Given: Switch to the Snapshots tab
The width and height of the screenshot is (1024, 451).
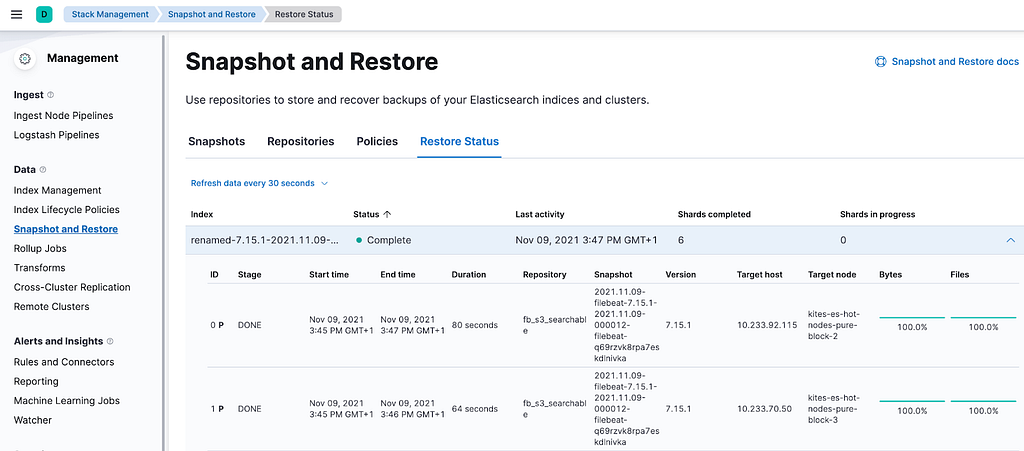Looking at the screenshot, I should click(x=217, y=141).
